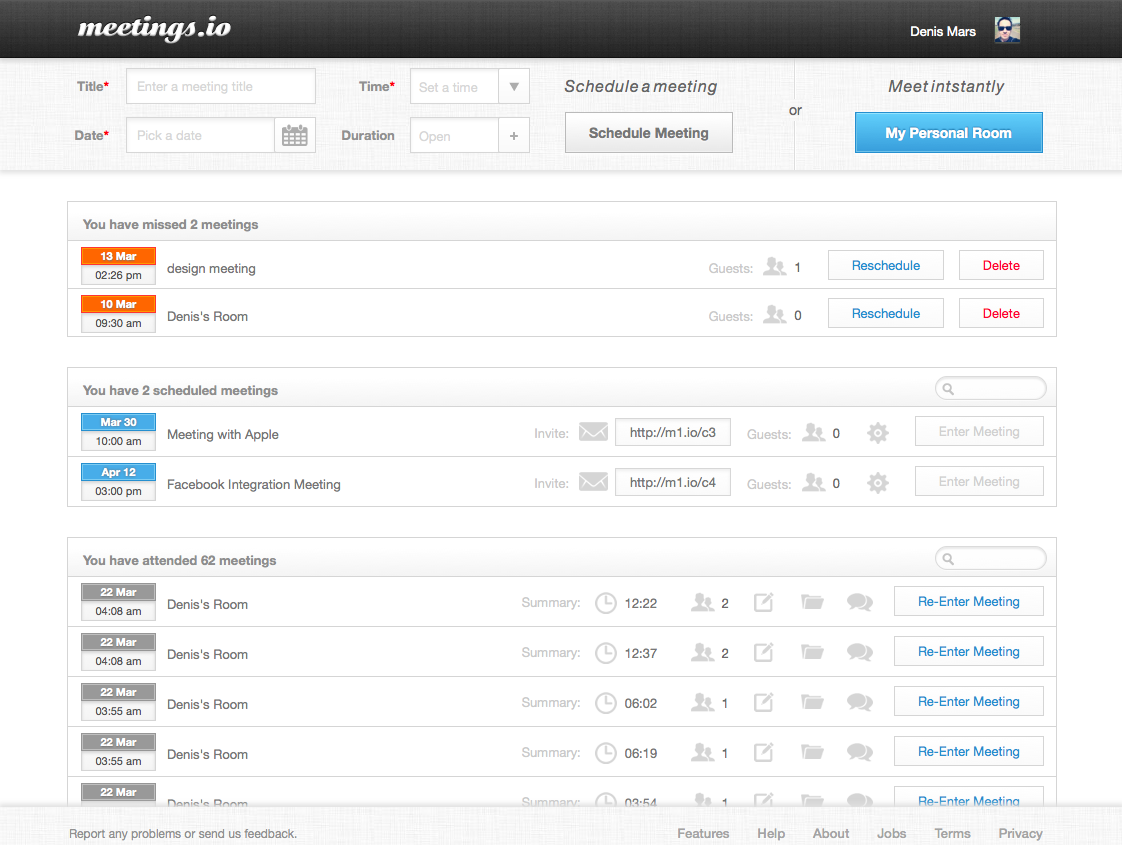The image size is (1122, 845).
Task: Open the calendar date picker icon
Action: pyautogui.click(x=295, y=136)
